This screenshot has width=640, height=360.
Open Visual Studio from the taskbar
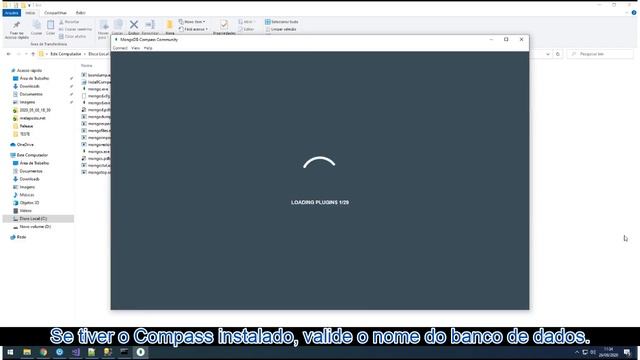click(x=76, y=352)
